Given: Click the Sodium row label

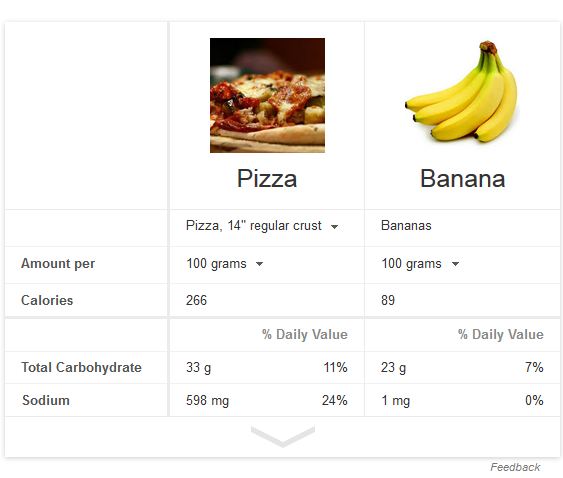Looking at the screenshot, I should pyautogui.click(x=46, y=400).
